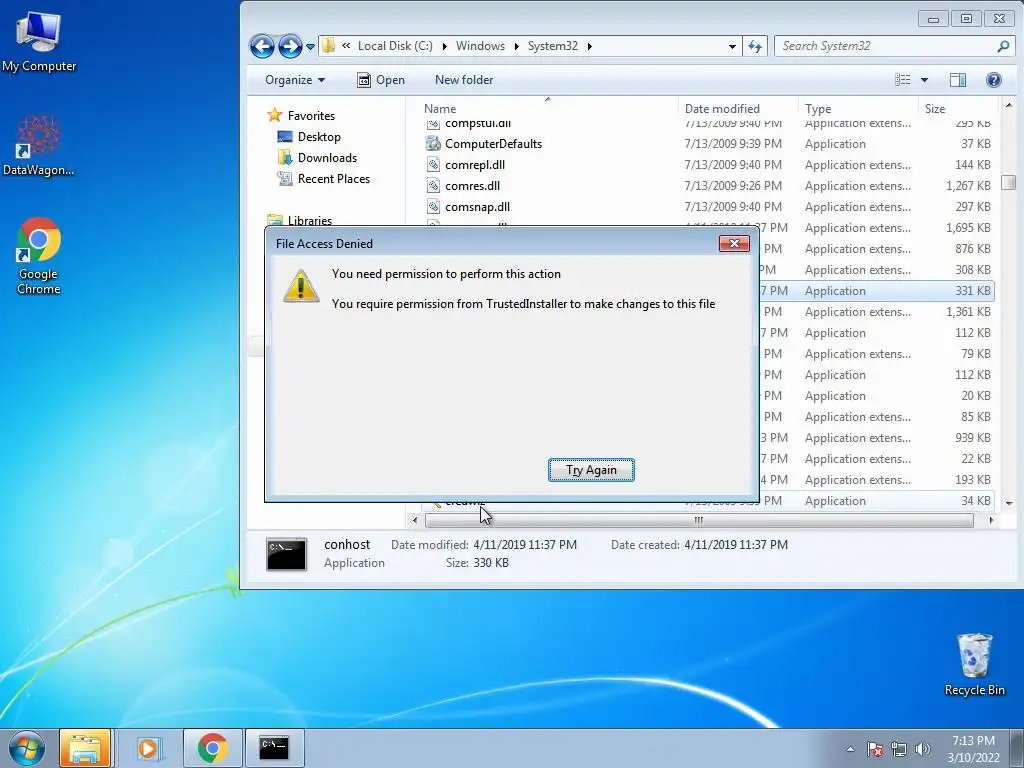Viewport: 1024px width, 768px height.
Task: Select Favorites in navigation pane
Action: pos(301,116)
